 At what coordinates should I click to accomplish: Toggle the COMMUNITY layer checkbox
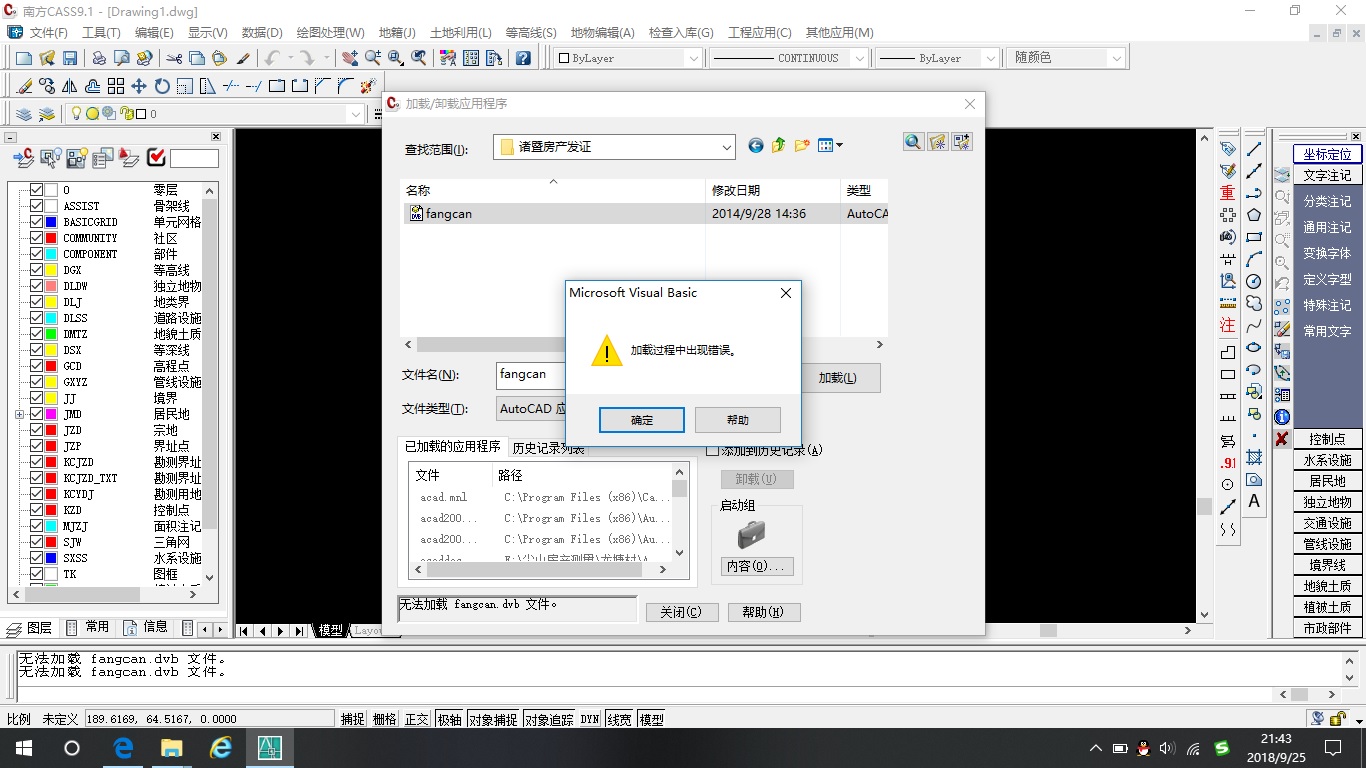click(x=37, y=238)
